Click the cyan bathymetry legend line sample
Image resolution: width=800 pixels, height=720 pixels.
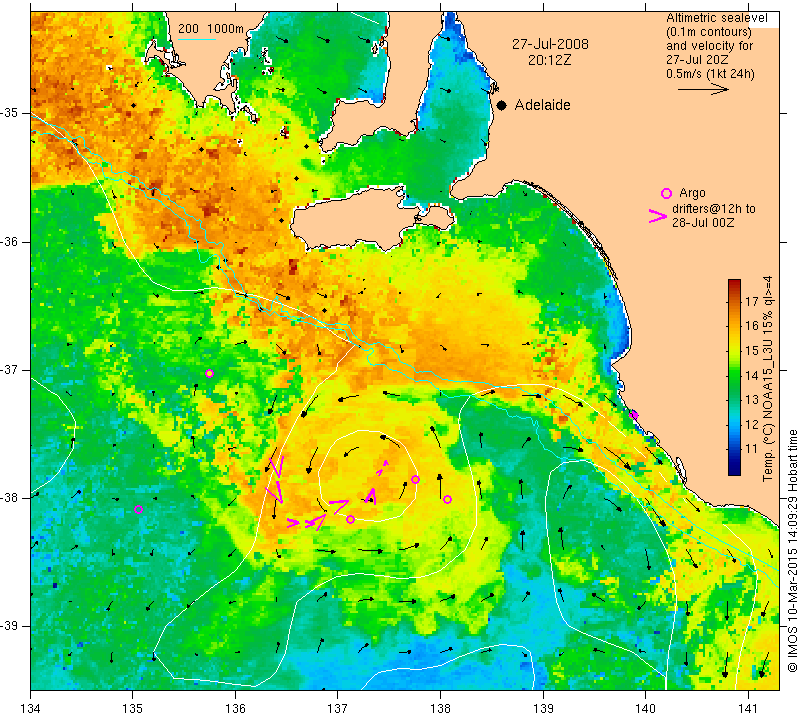197,39
